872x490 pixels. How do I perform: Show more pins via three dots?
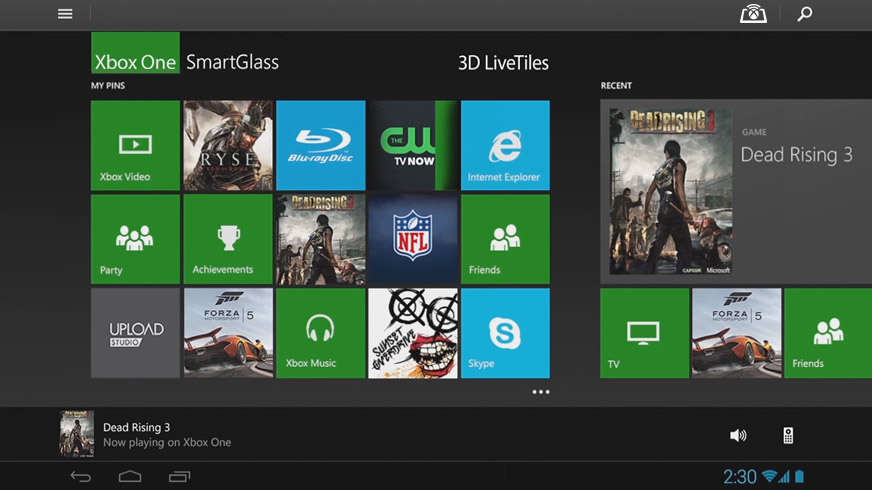(x=541, y=392)
